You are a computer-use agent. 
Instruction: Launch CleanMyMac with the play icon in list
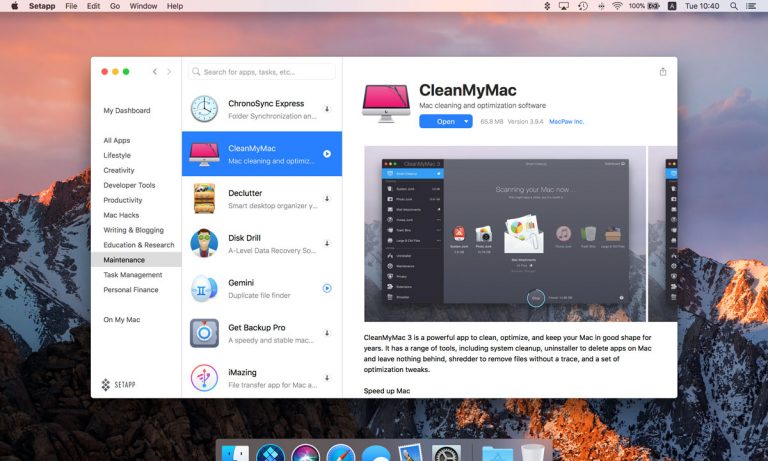(327, 154)
